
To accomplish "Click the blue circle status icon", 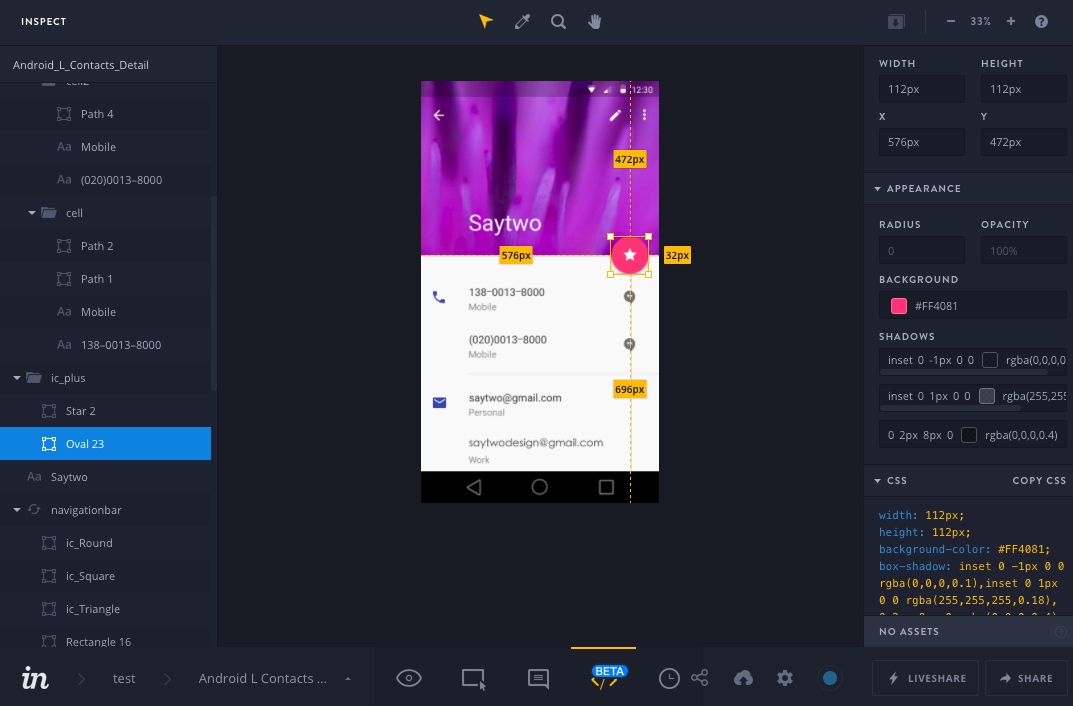I will pos(829,678).
